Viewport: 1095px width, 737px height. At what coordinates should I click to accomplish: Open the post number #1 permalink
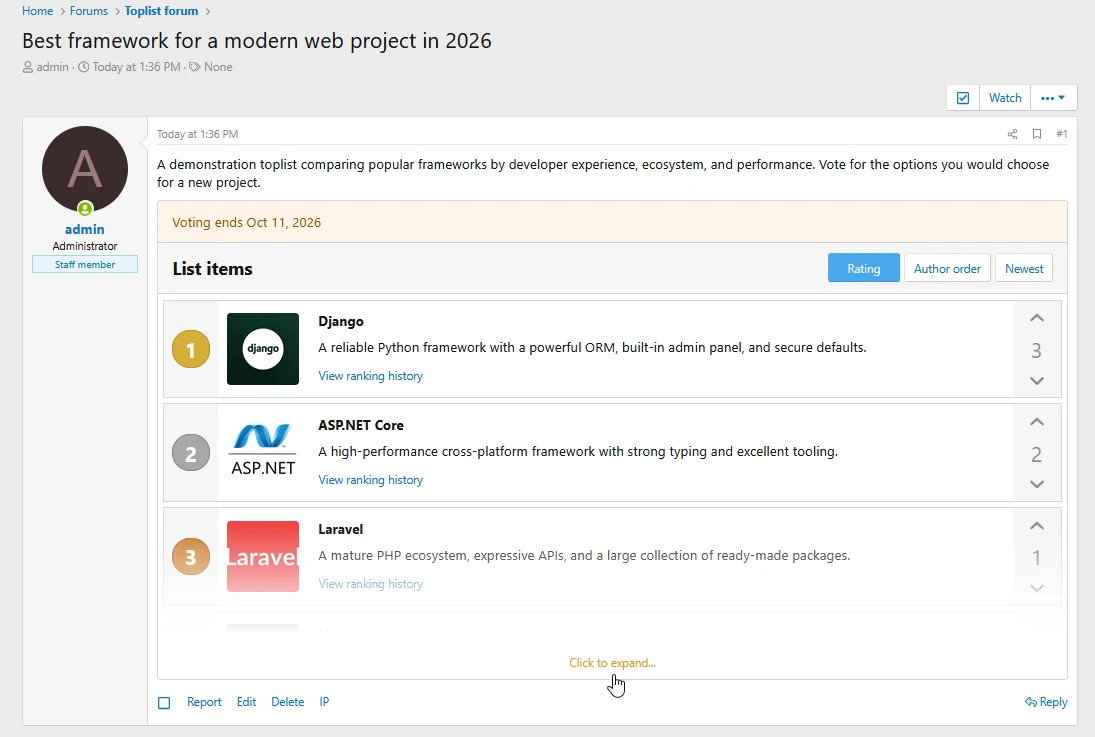(x=1061, y=134)
